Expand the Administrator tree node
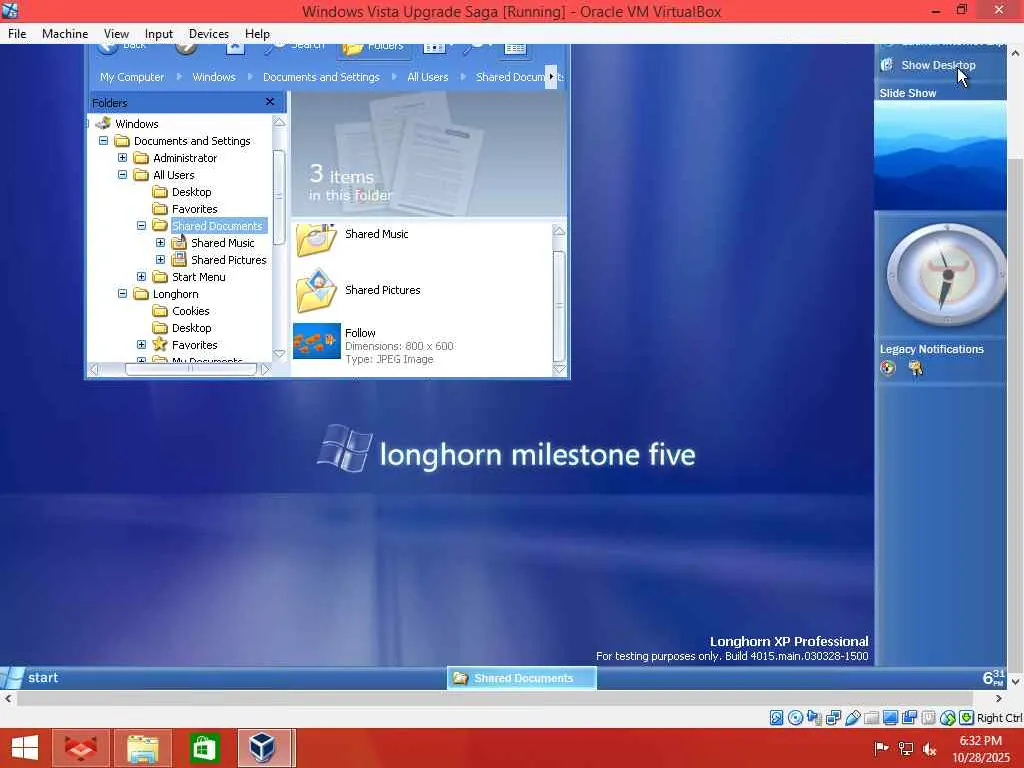1024x768 pixels. pos(122,157)
